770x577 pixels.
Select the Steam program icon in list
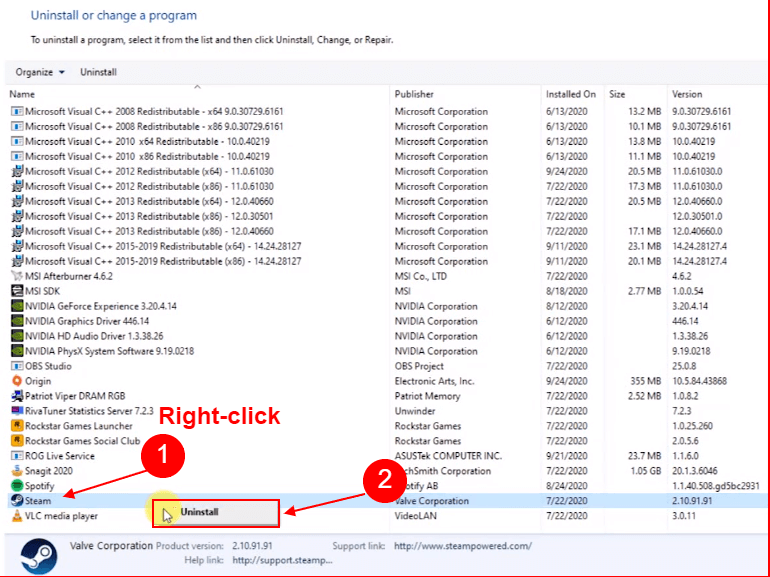coord(17,500)
